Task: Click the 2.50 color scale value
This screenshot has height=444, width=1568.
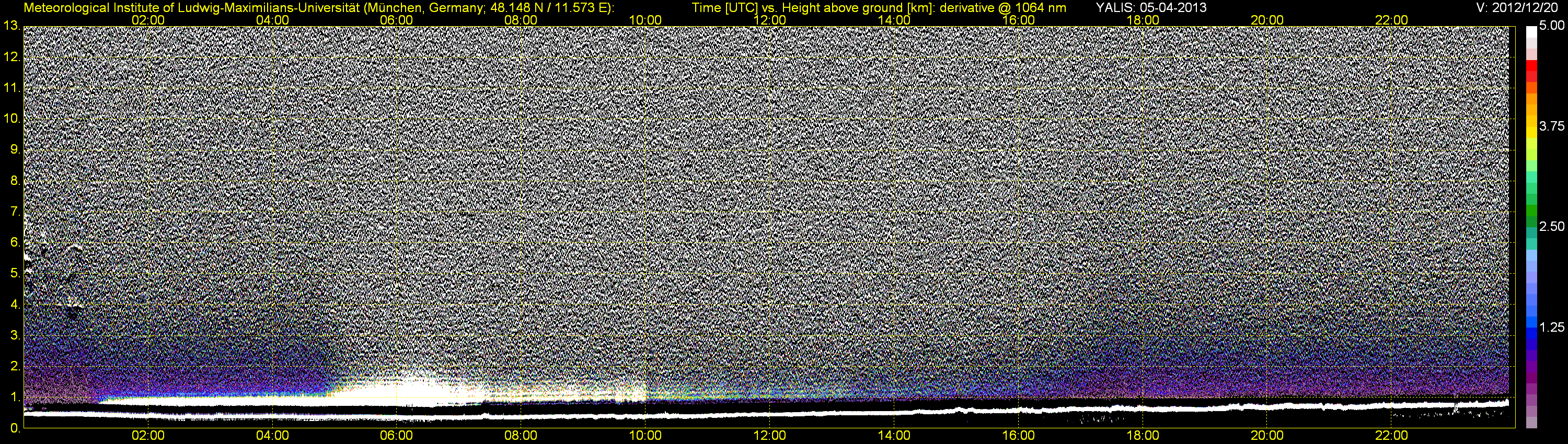Action: pyautogui.click(x=1552, y=227)
